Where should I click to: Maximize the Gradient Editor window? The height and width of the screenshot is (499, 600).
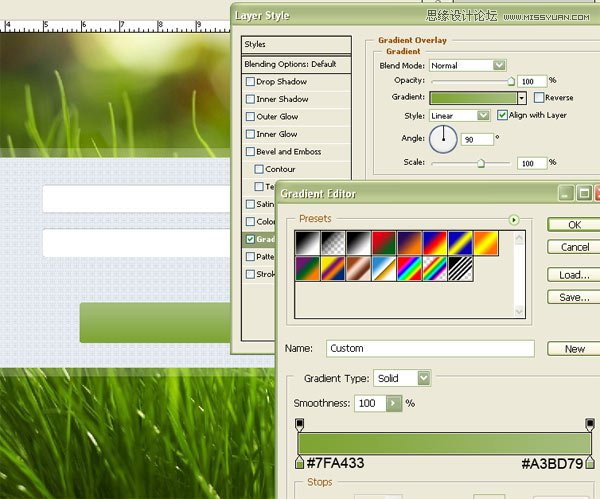(x=584, y=193)
